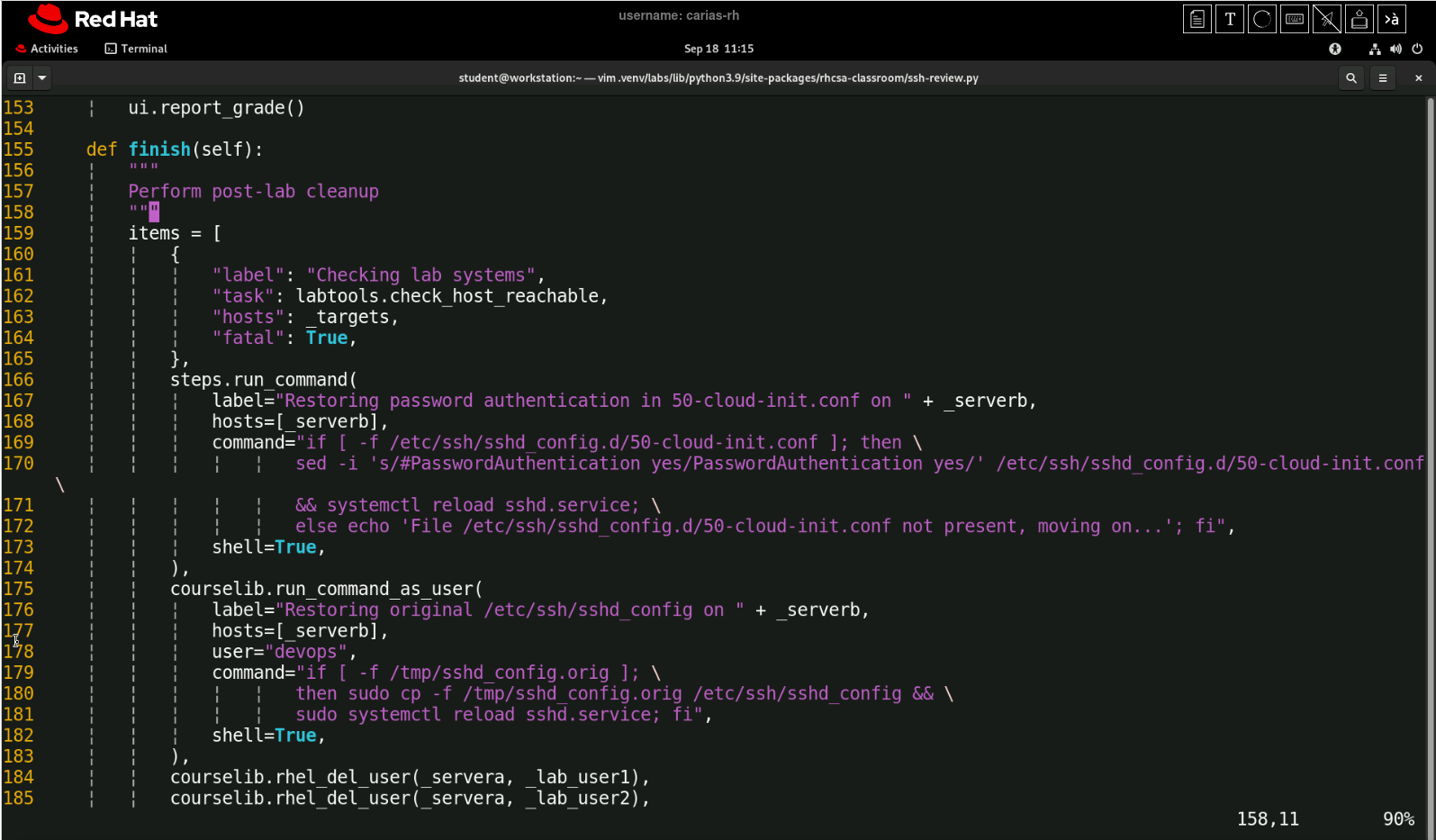Toggle the crossed-out mouse pointer icon
Screen dimensions: 1436x840
[x=1327, y=19]
